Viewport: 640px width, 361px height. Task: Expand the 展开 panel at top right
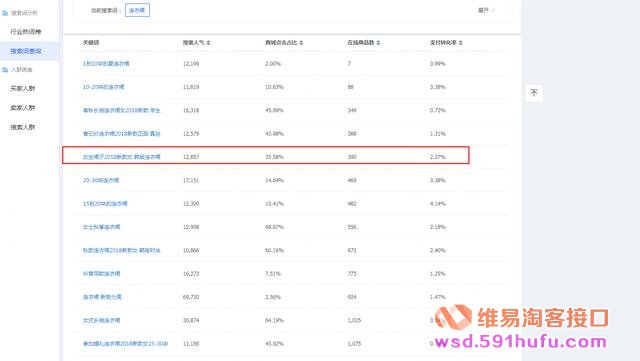pyautogui.click(x=486, y=10)
